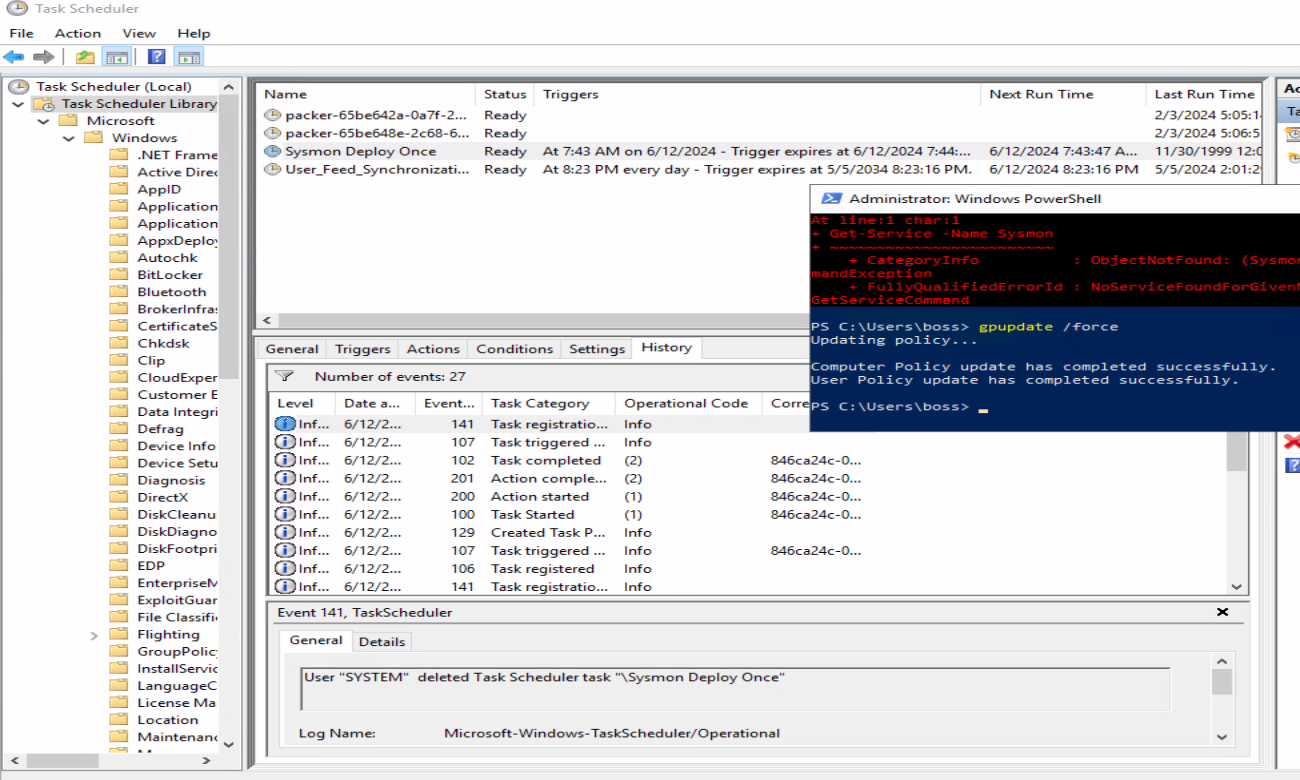
Task: Click the red Delete icon in the Actions pane
Action: pyautogui.click(x=1292, y=440)
